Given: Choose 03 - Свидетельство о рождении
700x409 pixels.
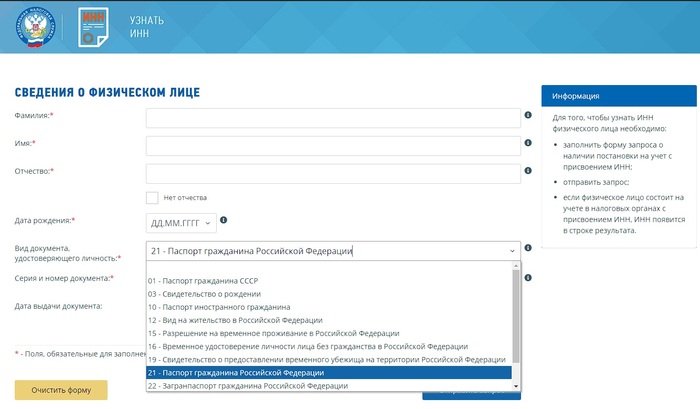Looking at the screenshot, I should 329,294.
